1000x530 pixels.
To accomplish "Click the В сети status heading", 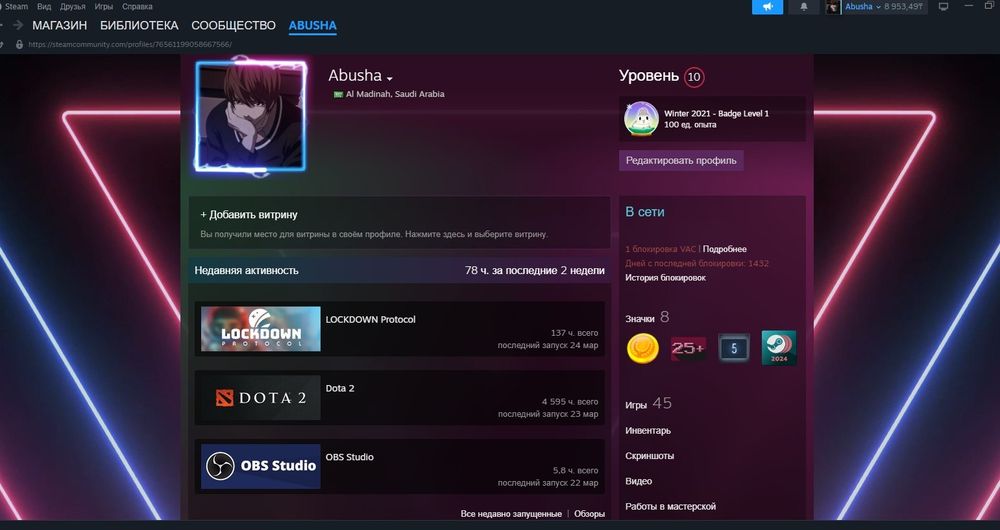I will point(645,212).
